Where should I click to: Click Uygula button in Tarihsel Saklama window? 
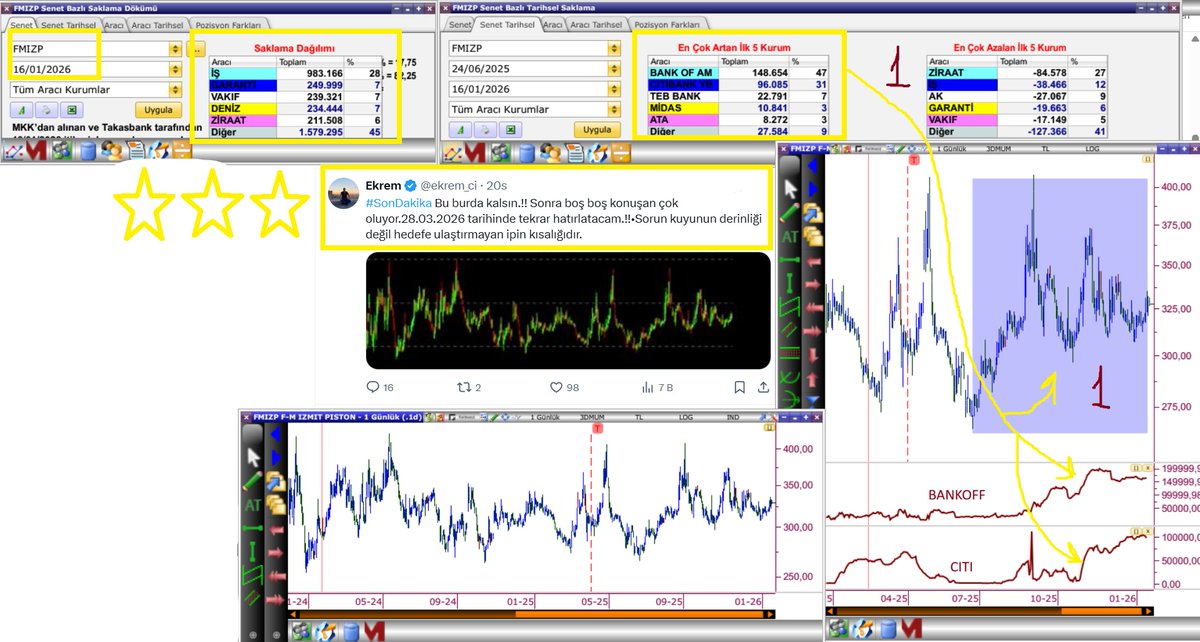coord(598,130)
